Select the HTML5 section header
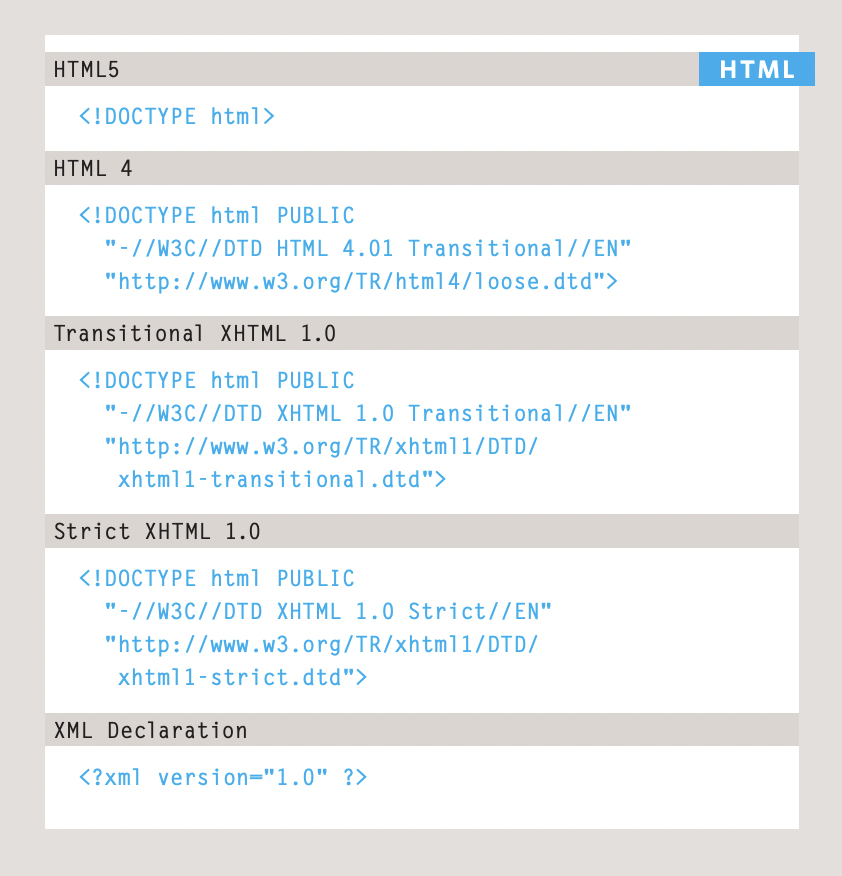The height and width of the screenshot is (876, 842). 422,69
